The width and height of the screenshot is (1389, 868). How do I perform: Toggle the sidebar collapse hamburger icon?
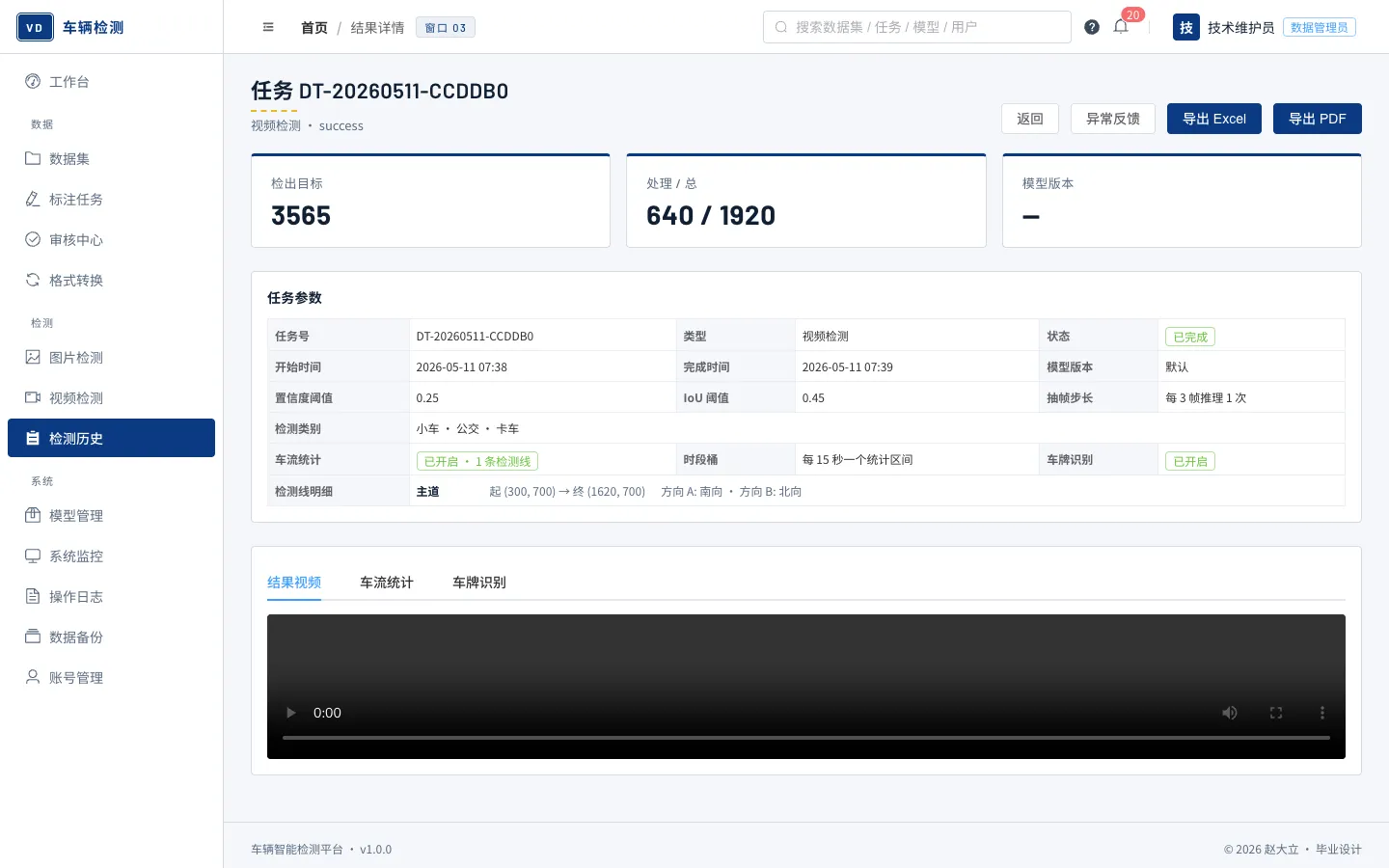pyautogui.click(x=268, y=27)
